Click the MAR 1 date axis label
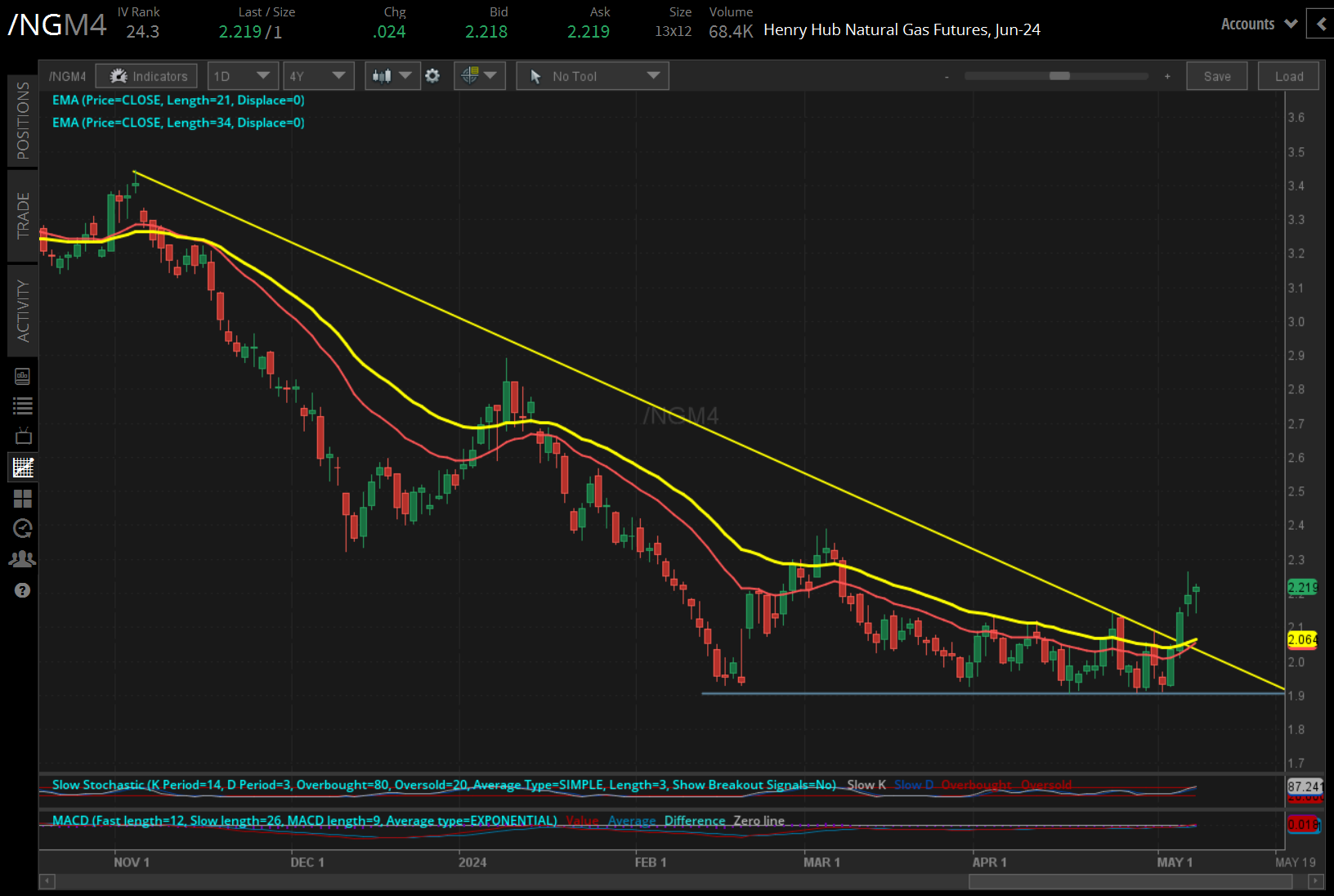1334x896 pixels. (x=821, y=862)
